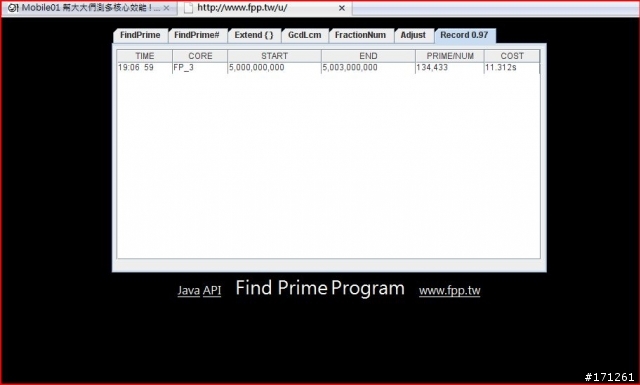640x385 pixels.
Task: Click the END column header
Action: [368, 56]
